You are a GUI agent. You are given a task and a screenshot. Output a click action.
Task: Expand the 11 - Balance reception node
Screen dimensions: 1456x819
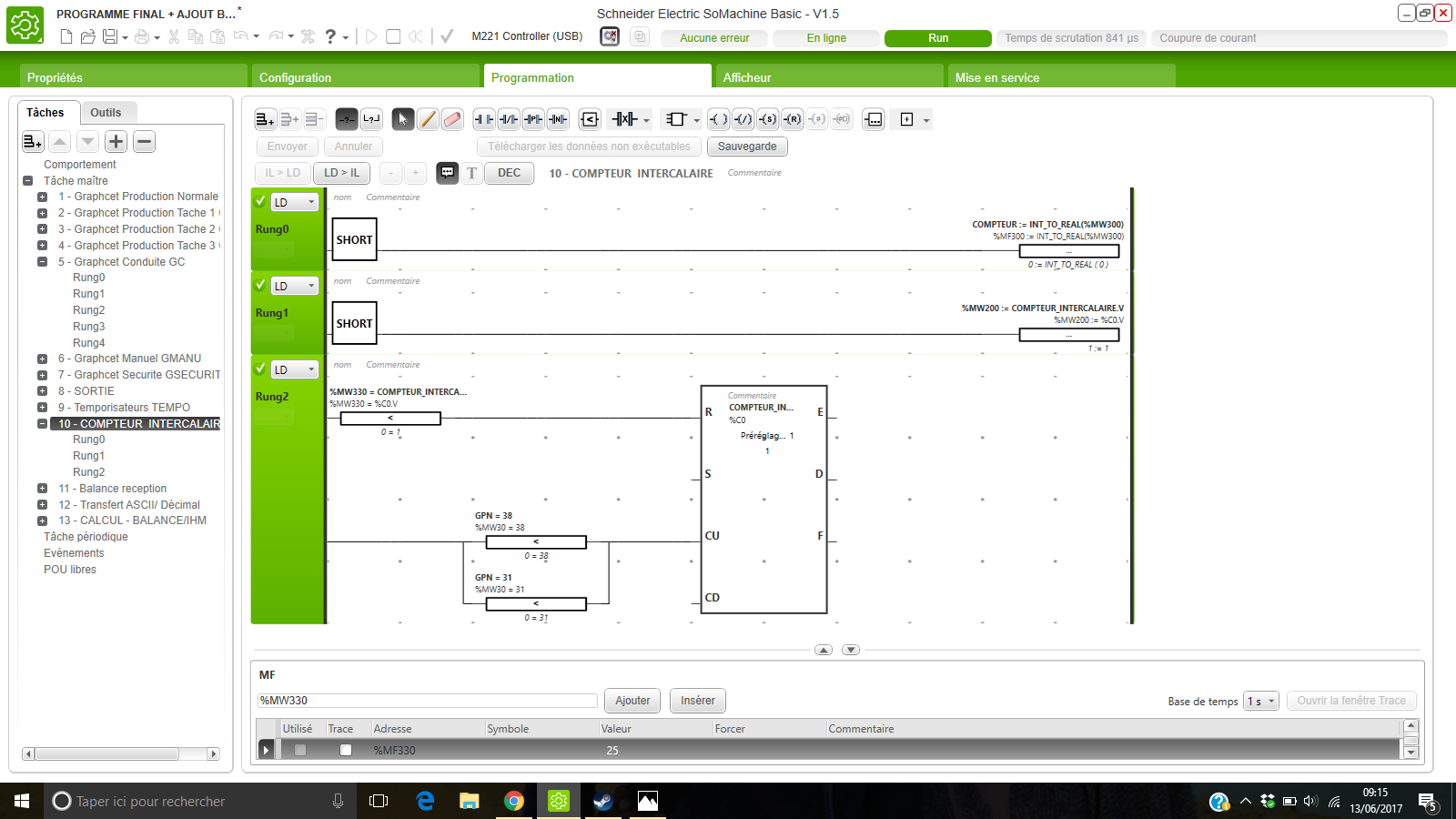point(42,489)
